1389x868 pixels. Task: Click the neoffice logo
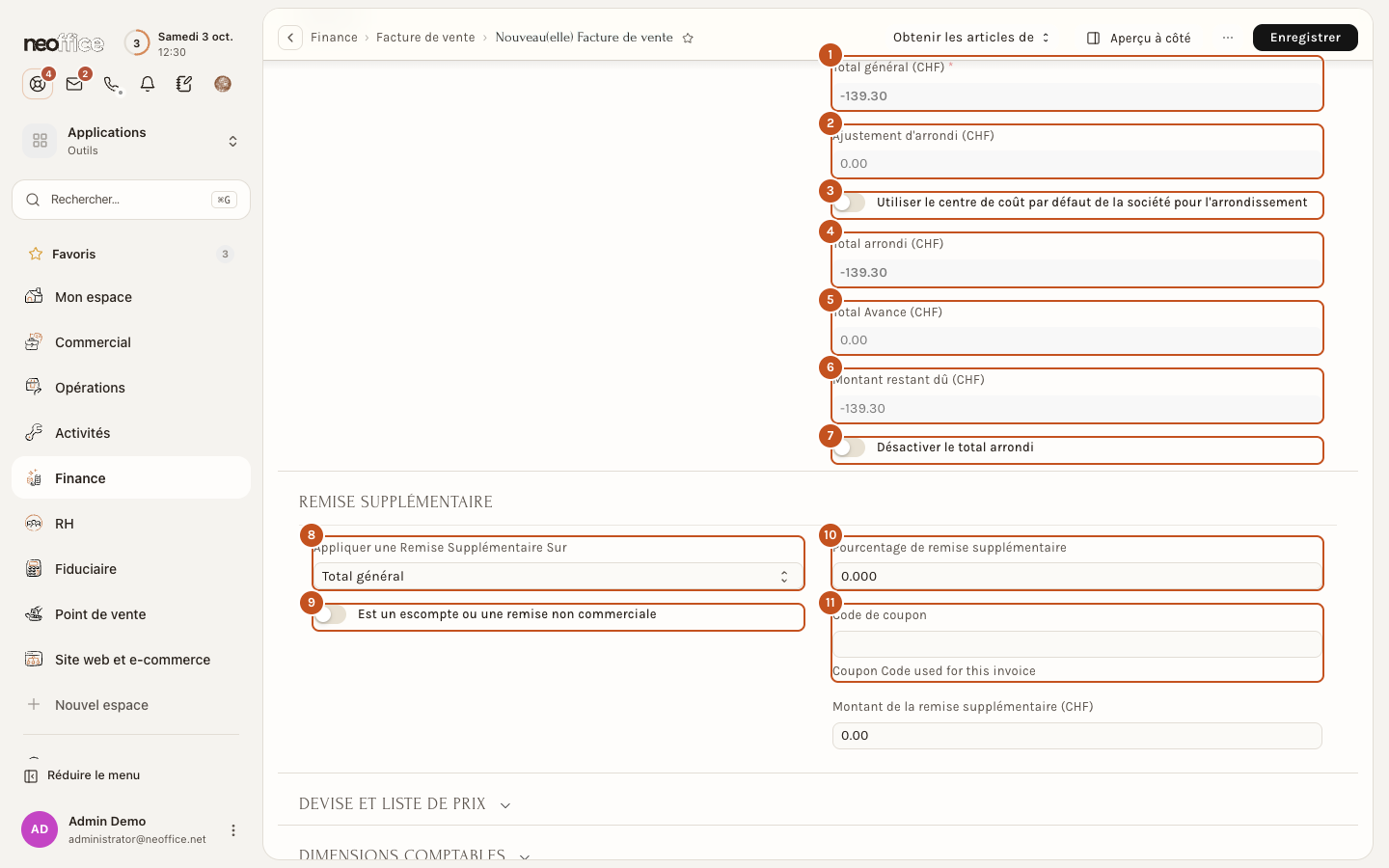[64, 43]
